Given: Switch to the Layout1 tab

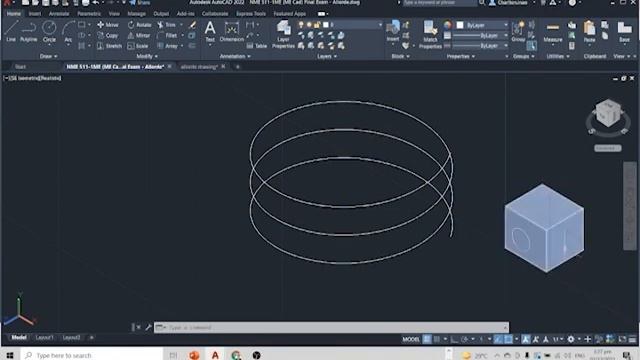Looking at the screenshot, I should tap(44, 338).
